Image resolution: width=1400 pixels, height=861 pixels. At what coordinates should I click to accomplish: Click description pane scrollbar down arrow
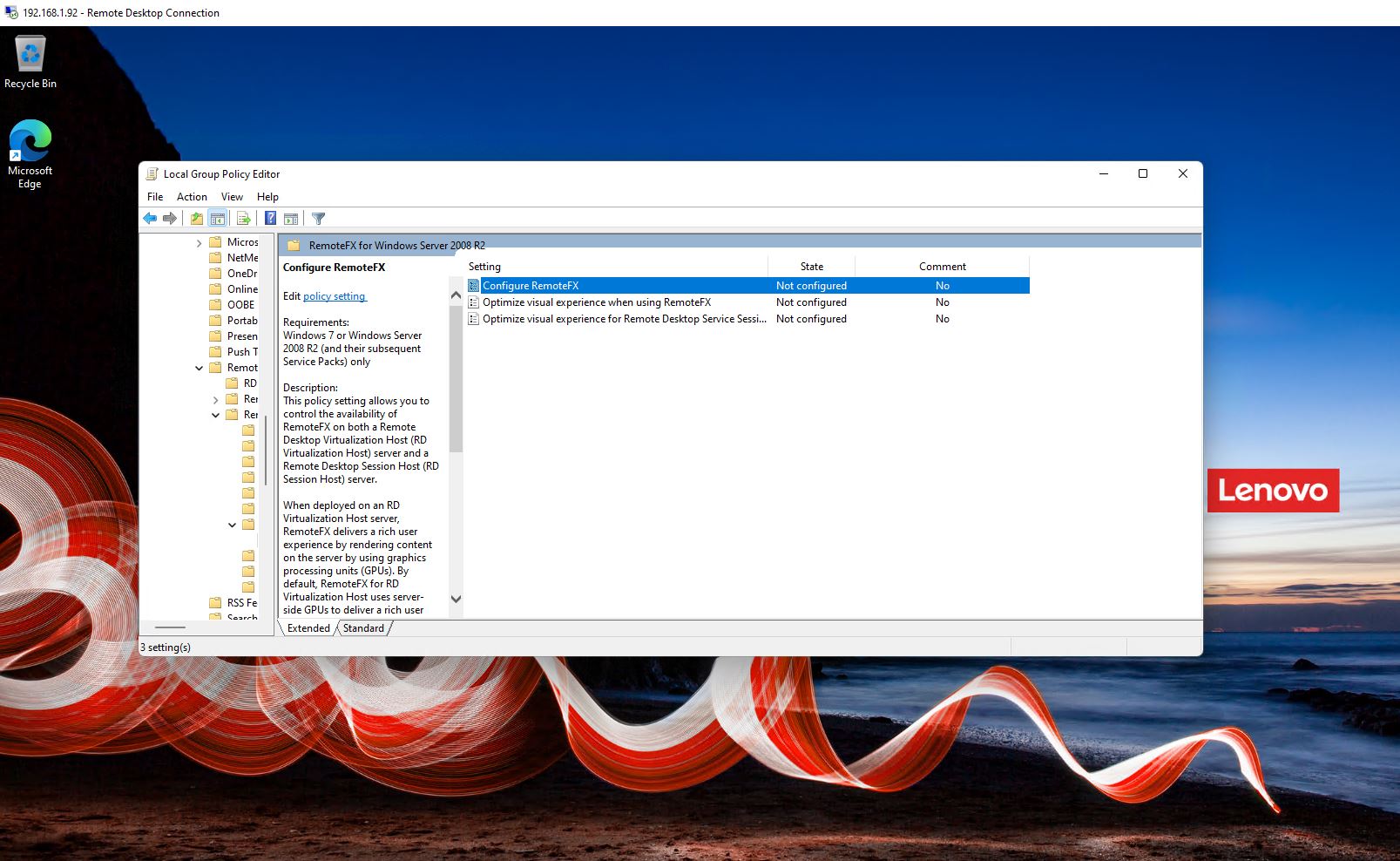pos(456,599)
